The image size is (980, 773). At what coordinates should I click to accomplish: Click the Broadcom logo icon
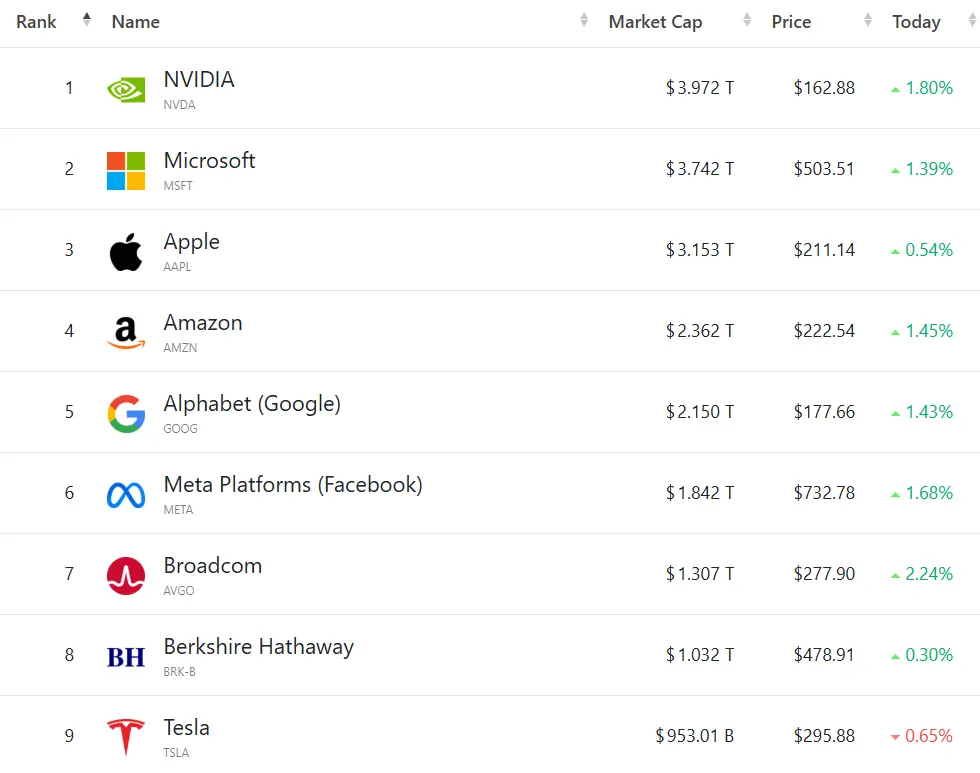pyautogui.click(x=126, y=575)
